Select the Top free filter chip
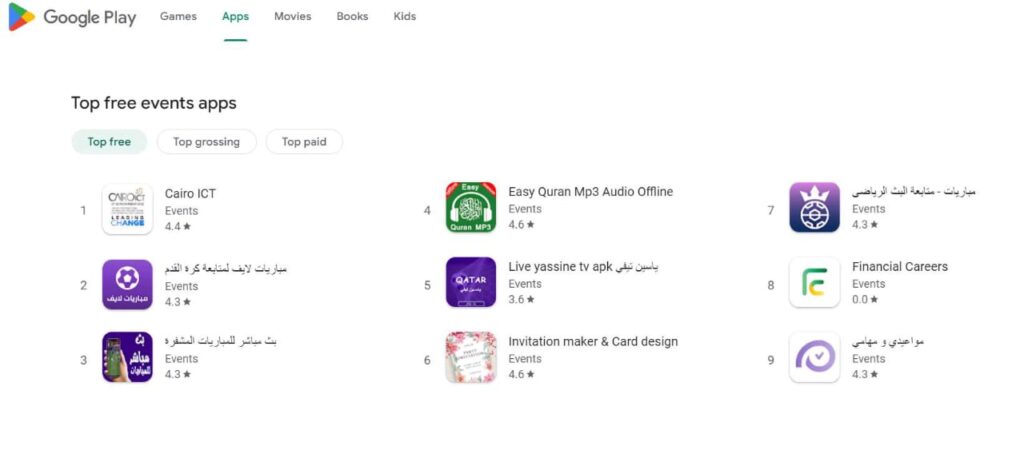1024x458 pixels. click(x=109, y=142)
